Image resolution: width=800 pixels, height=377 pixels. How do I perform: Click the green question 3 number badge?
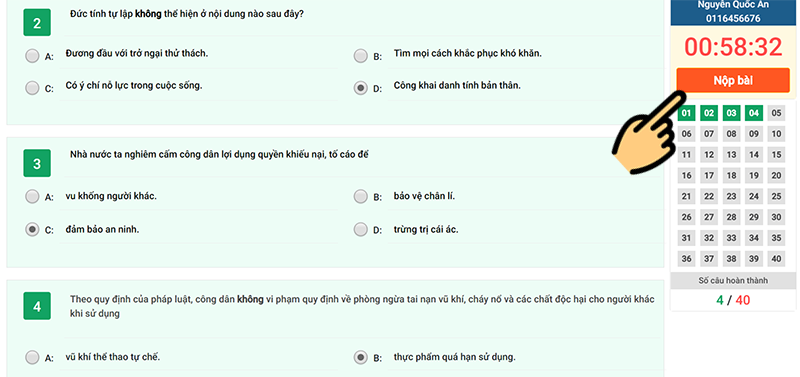[37, 163]
